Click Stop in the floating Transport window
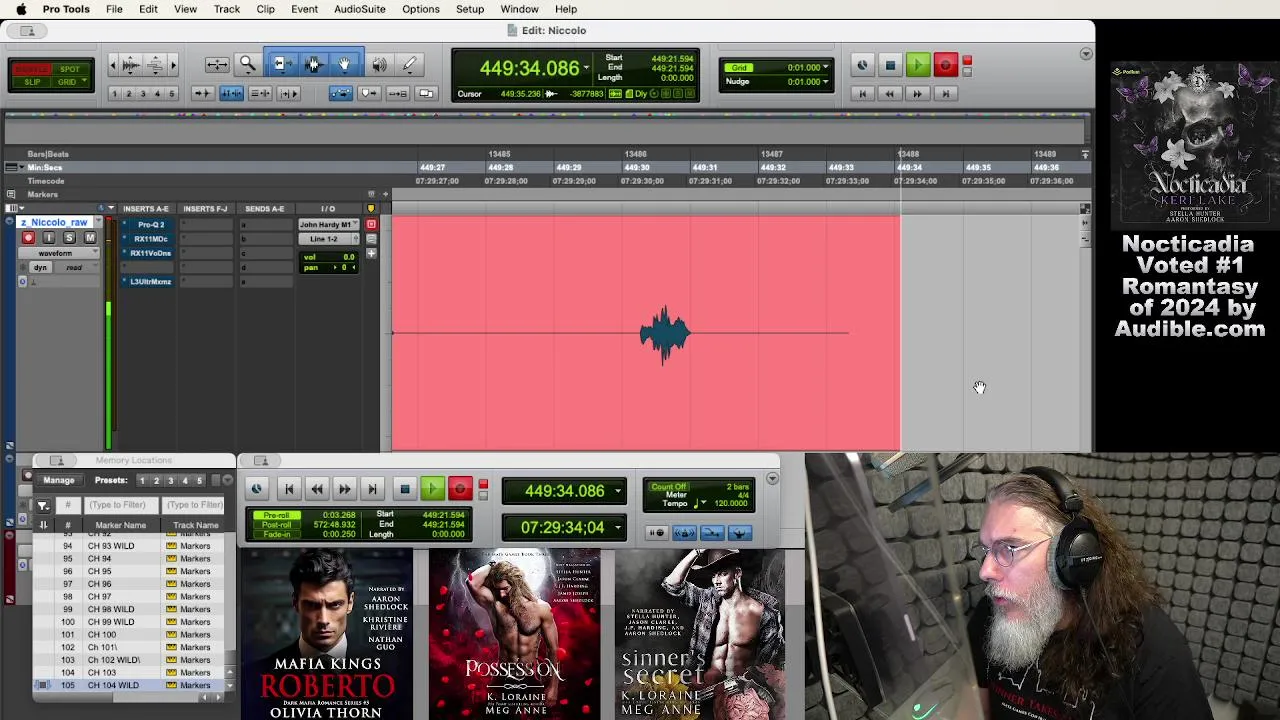 [404, 489]
